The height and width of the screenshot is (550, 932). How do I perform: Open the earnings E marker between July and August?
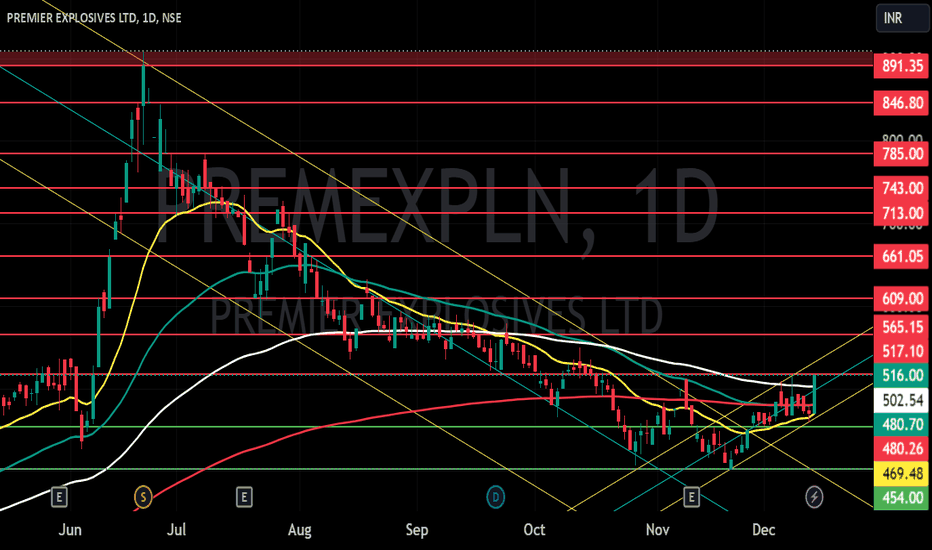click(x=244, y=496)
